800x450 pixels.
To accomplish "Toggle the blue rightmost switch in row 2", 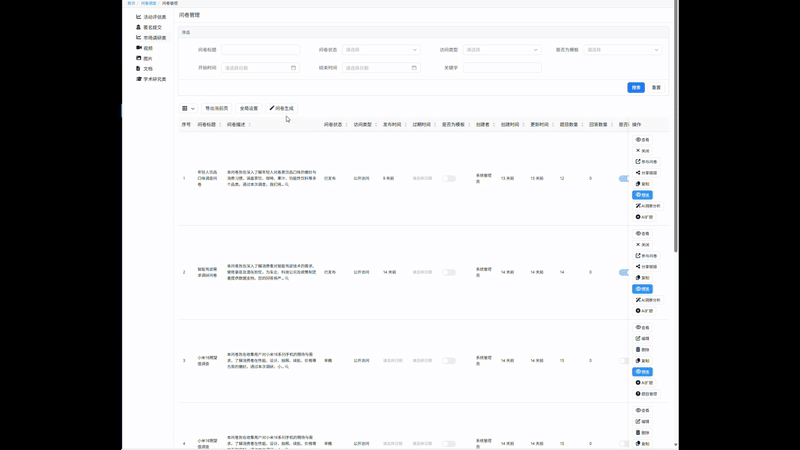I will point(623,272).
